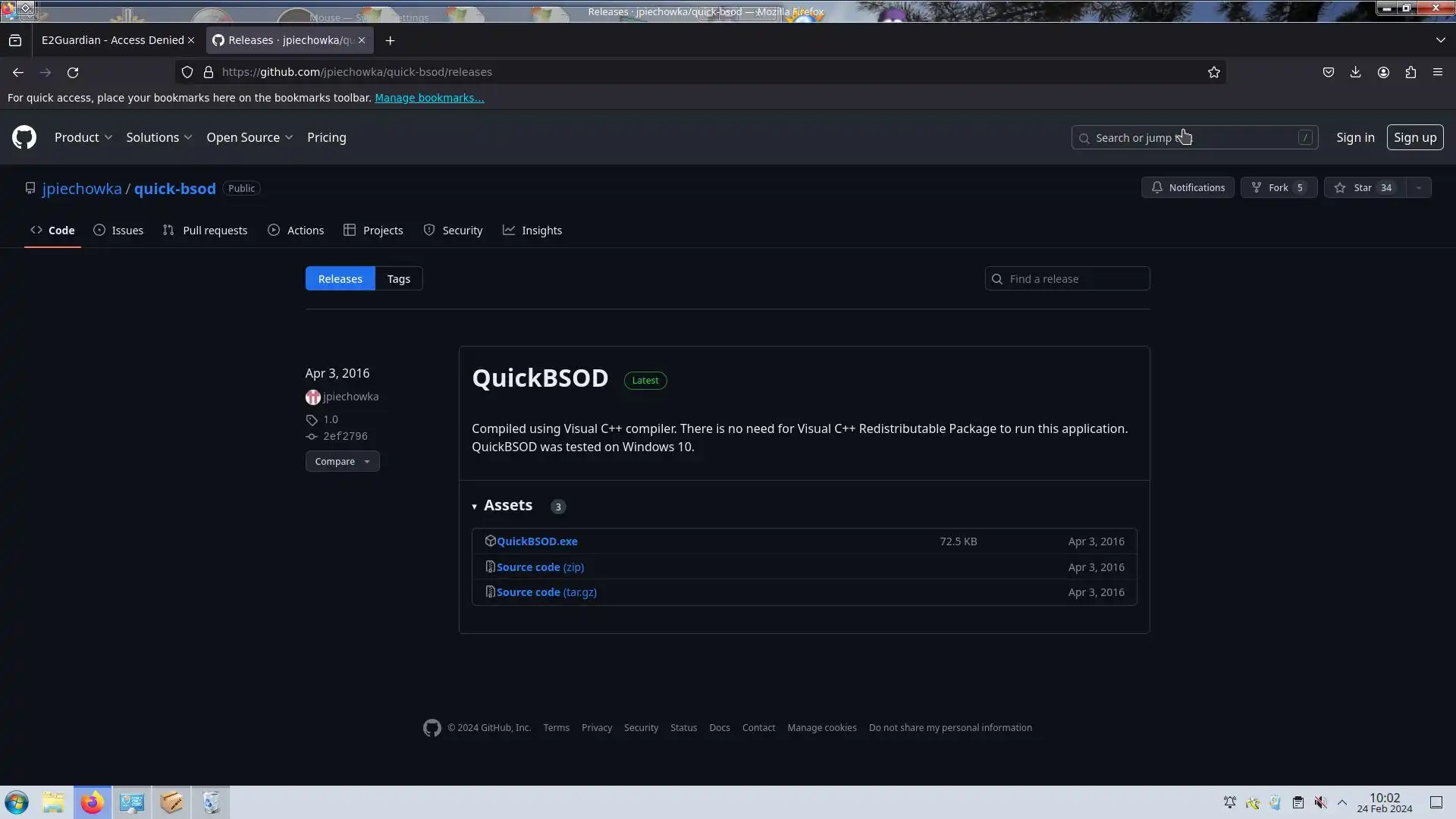Click the site shield tracking protection icon

187,72
